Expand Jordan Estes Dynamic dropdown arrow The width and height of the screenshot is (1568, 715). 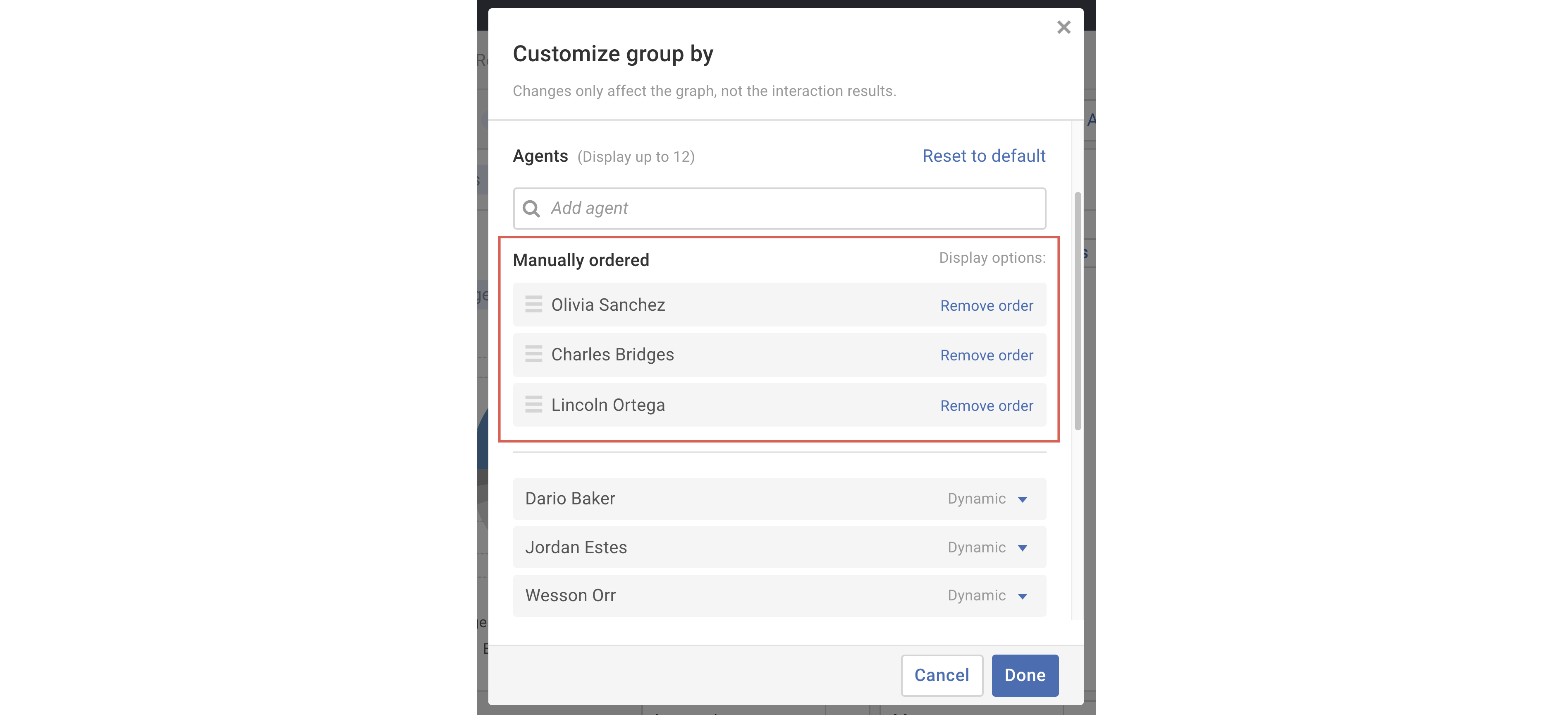pos(1023,548)
